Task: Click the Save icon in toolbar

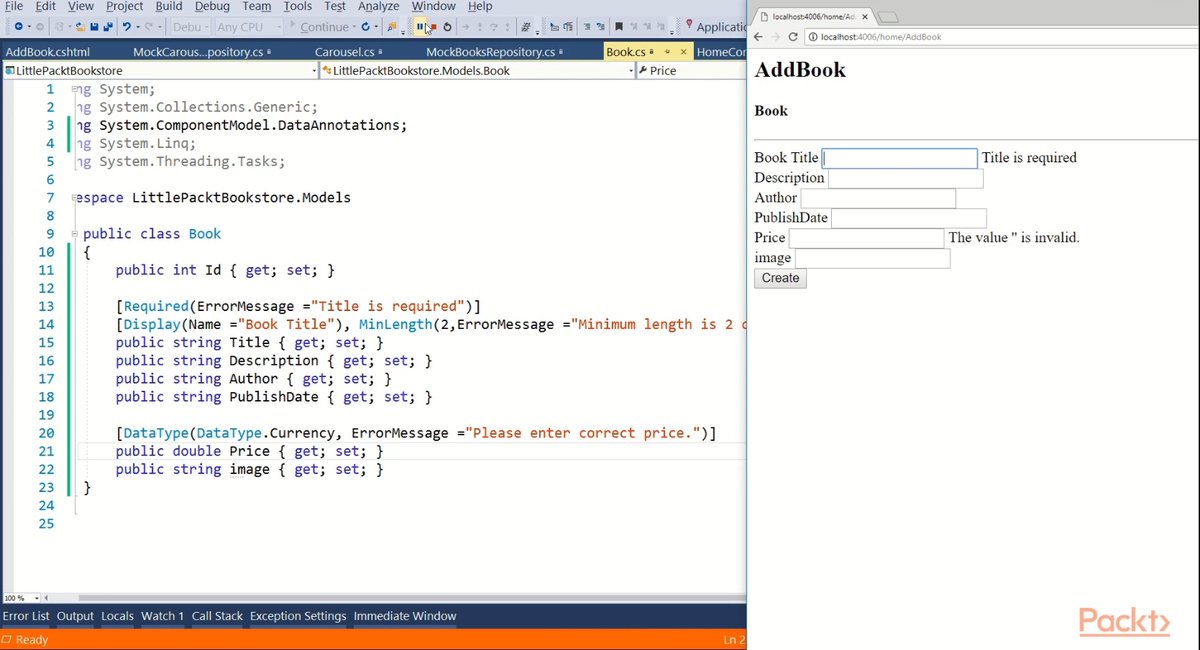Action: pyautogui.click(x=94, y=27)
